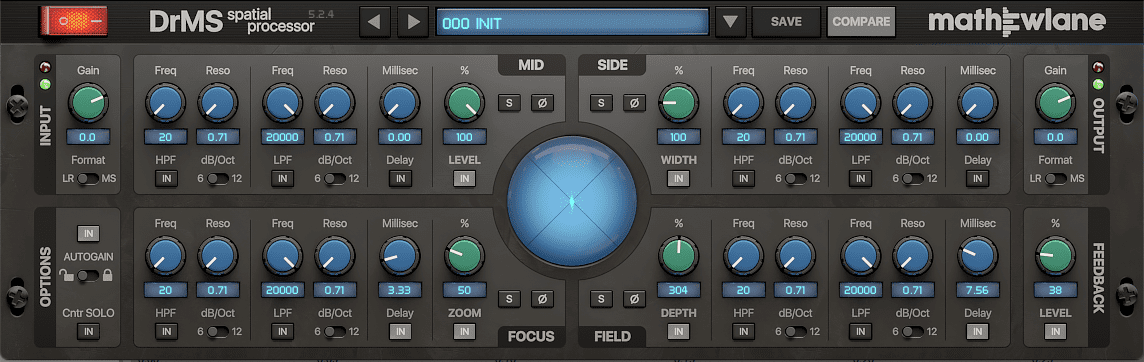The height and width of the screenshot is (362, 1144).
Task: Solo the MID section with S button
Action: 509,103
